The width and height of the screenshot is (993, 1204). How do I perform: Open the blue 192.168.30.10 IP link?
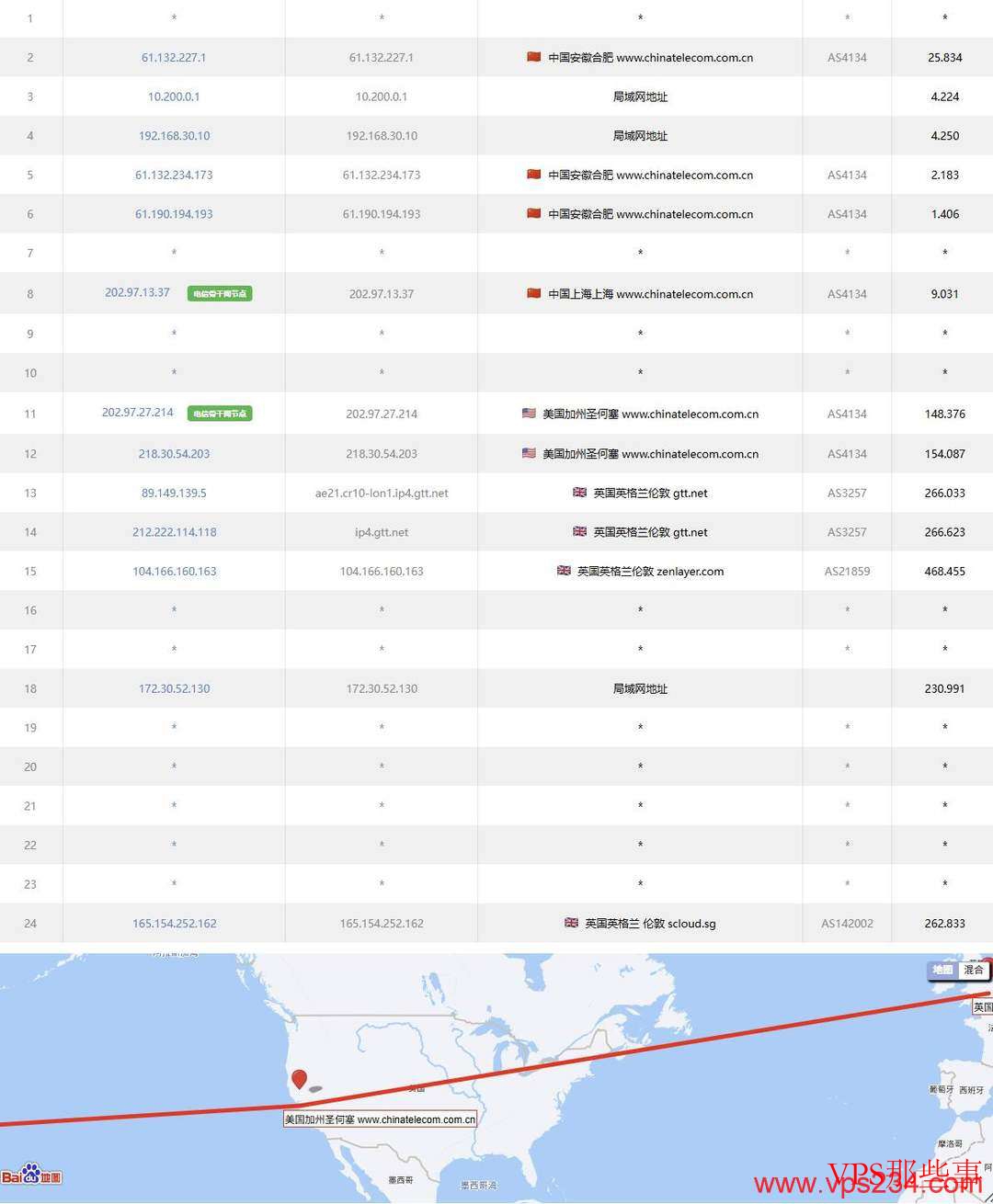pos(174,136)
